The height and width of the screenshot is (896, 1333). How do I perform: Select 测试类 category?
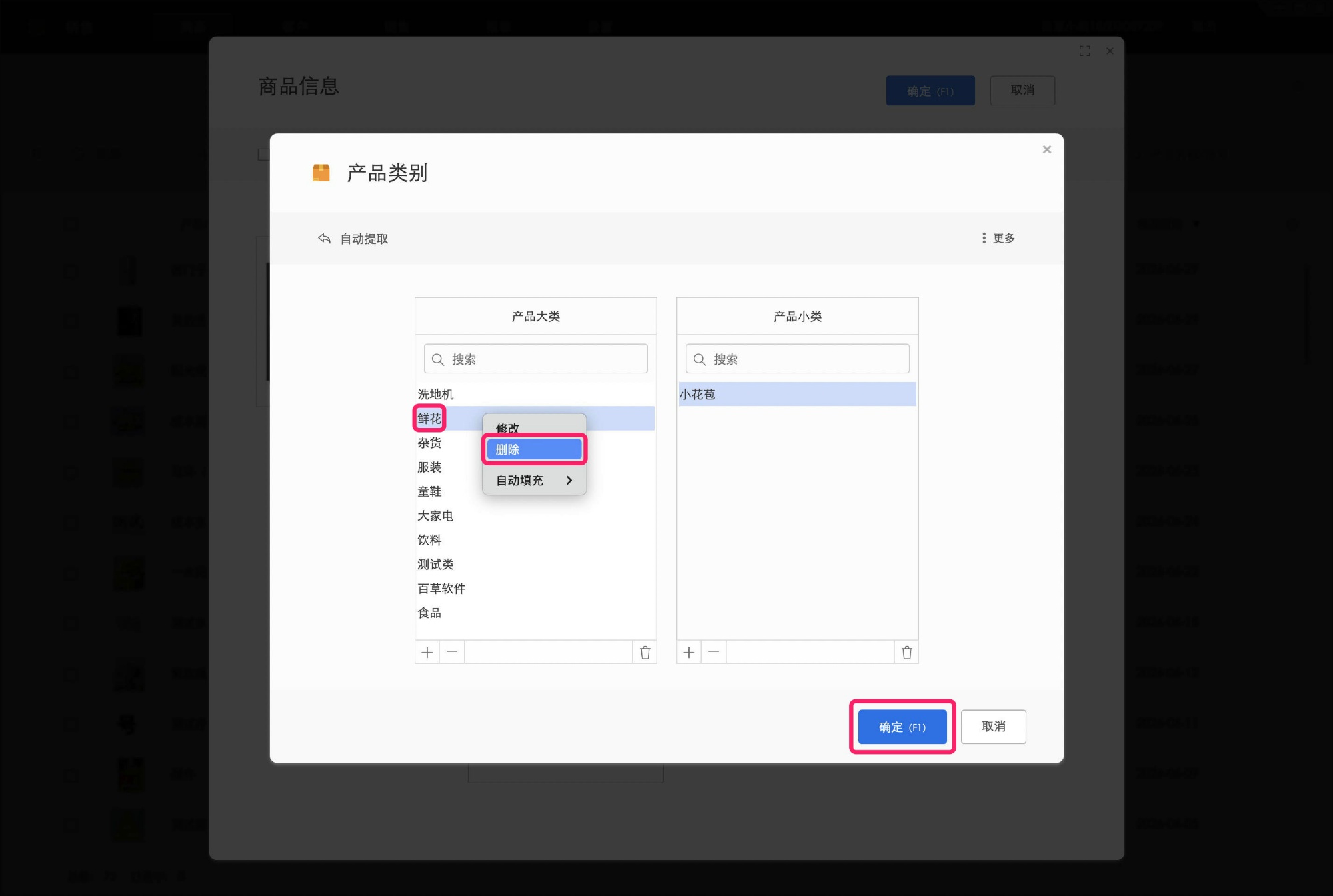point(535,565)
